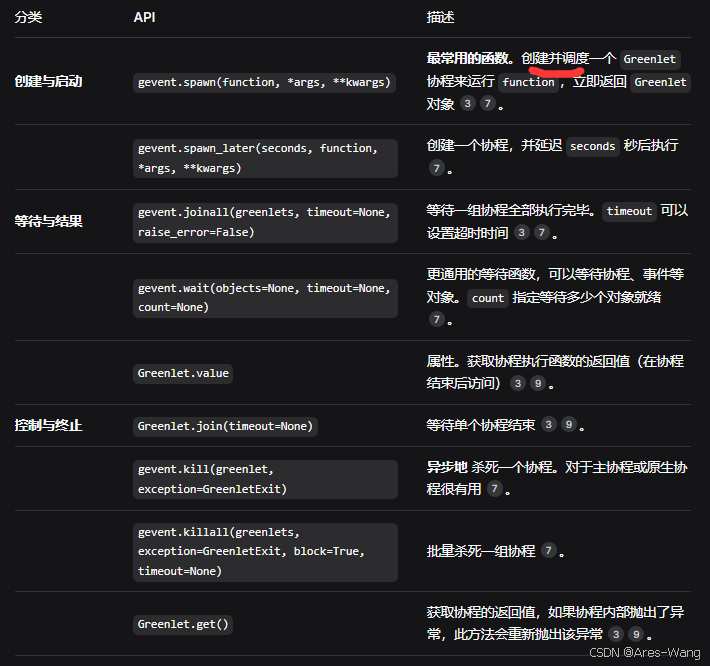Click the Greenlet code after 立即返回
Screen dimensions: 710x666
(x=660, y=82)
